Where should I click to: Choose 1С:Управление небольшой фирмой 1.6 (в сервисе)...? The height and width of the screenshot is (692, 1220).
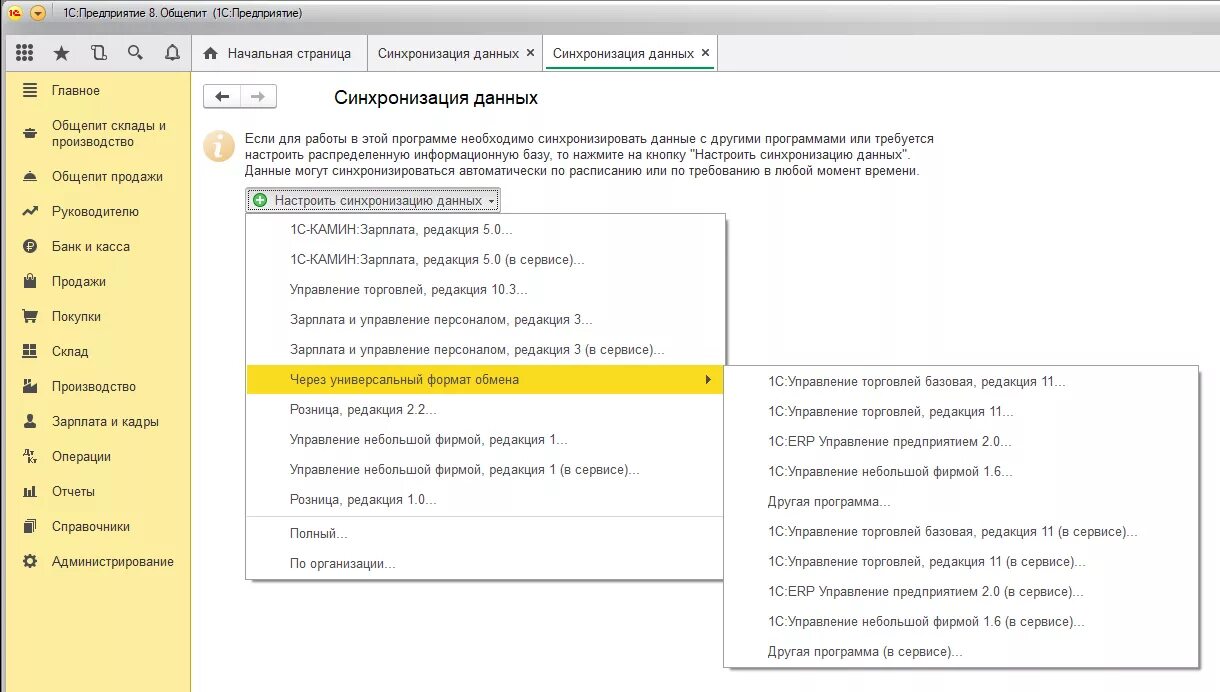960,621
